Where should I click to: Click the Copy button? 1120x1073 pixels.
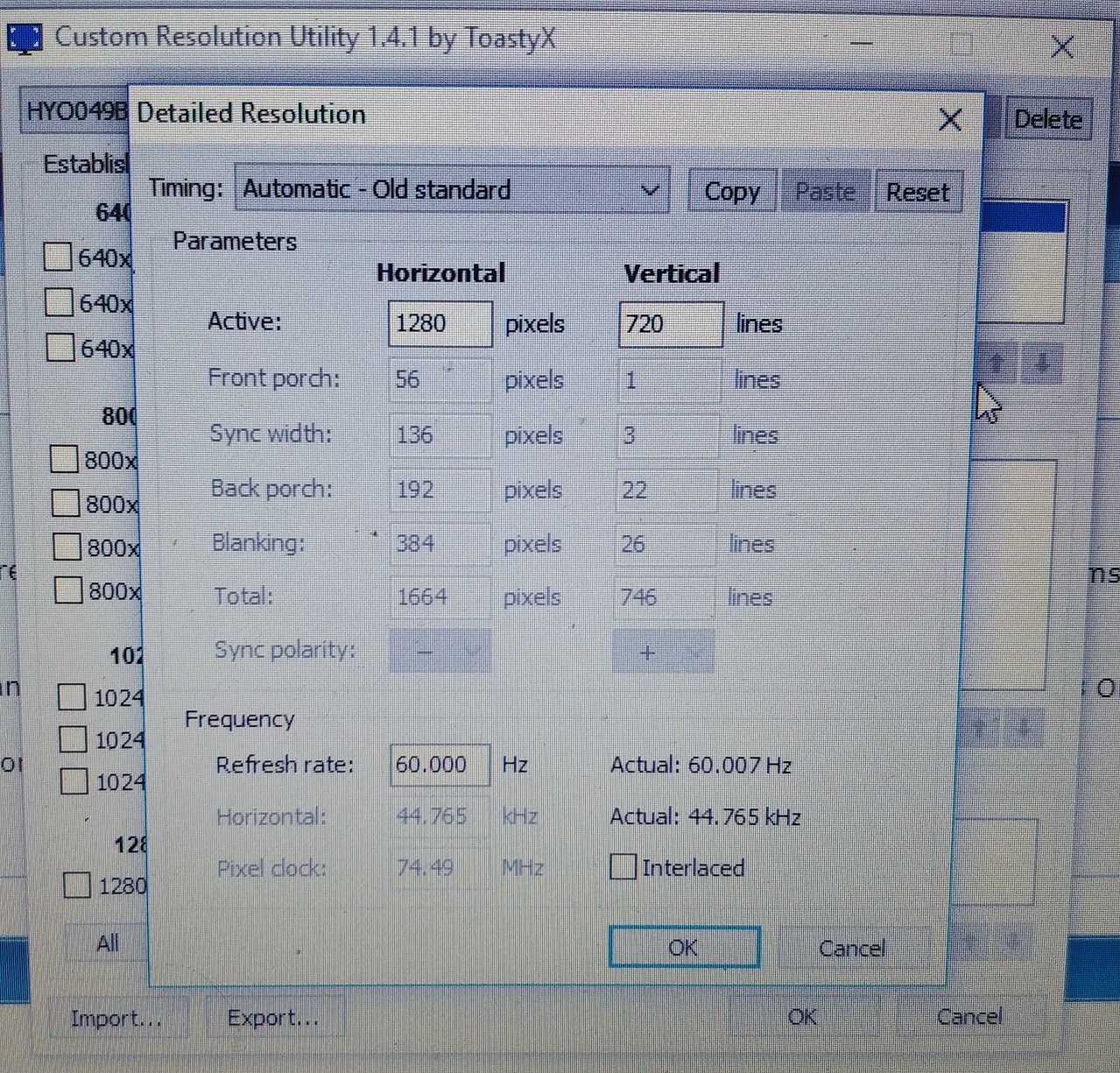click(x=732, y=192)
